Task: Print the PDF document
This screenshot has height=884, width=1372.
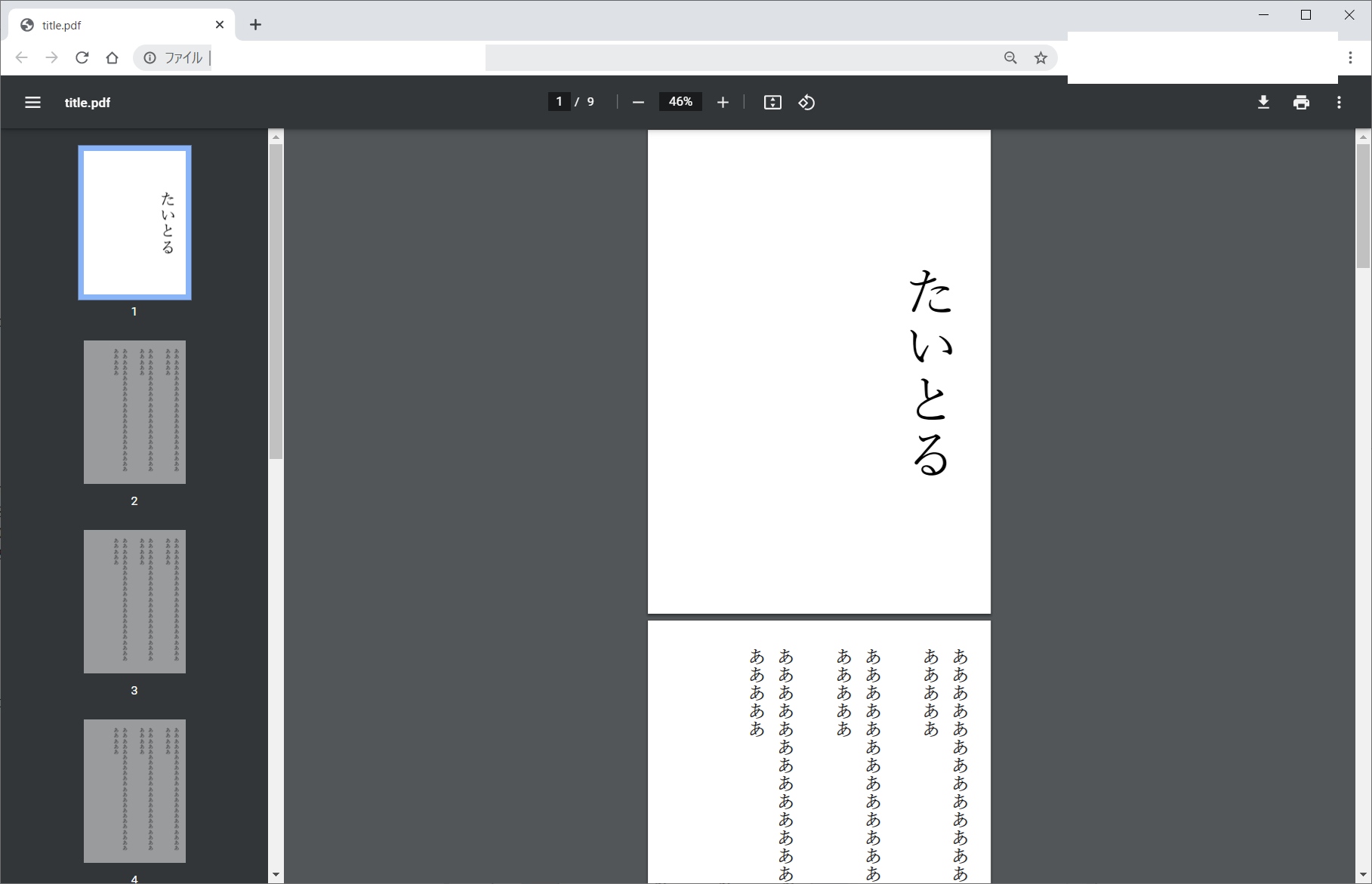Action: coord(1301,103)
